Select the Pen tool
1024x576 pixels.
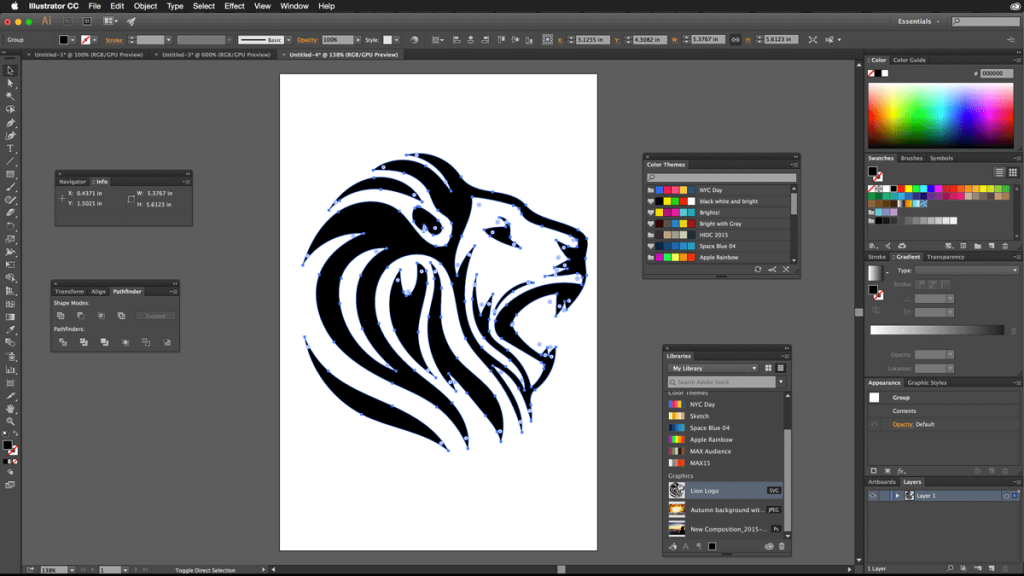[x=10, y=123]
